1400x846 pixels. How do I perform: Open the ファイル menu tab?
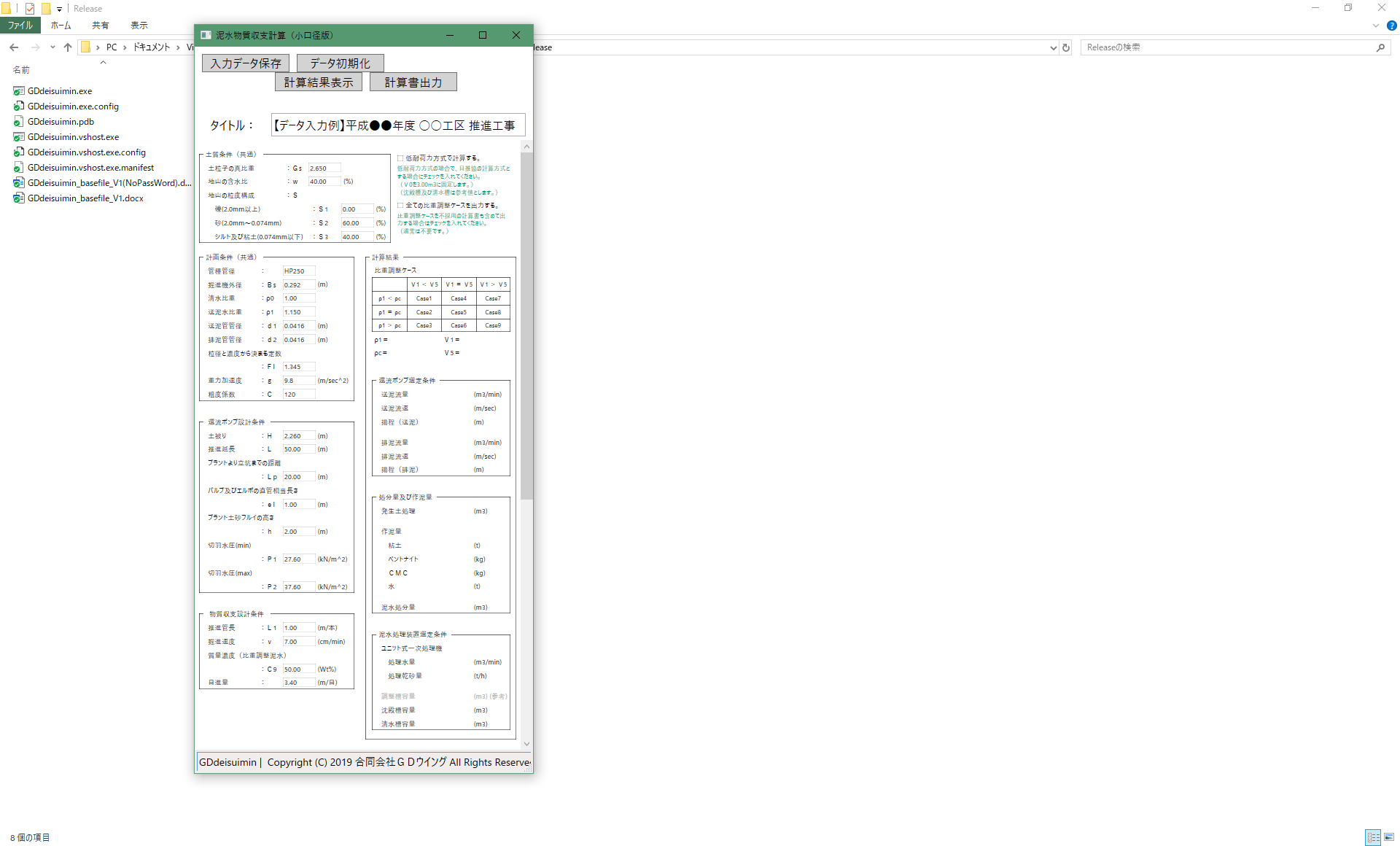coord(20,26)
